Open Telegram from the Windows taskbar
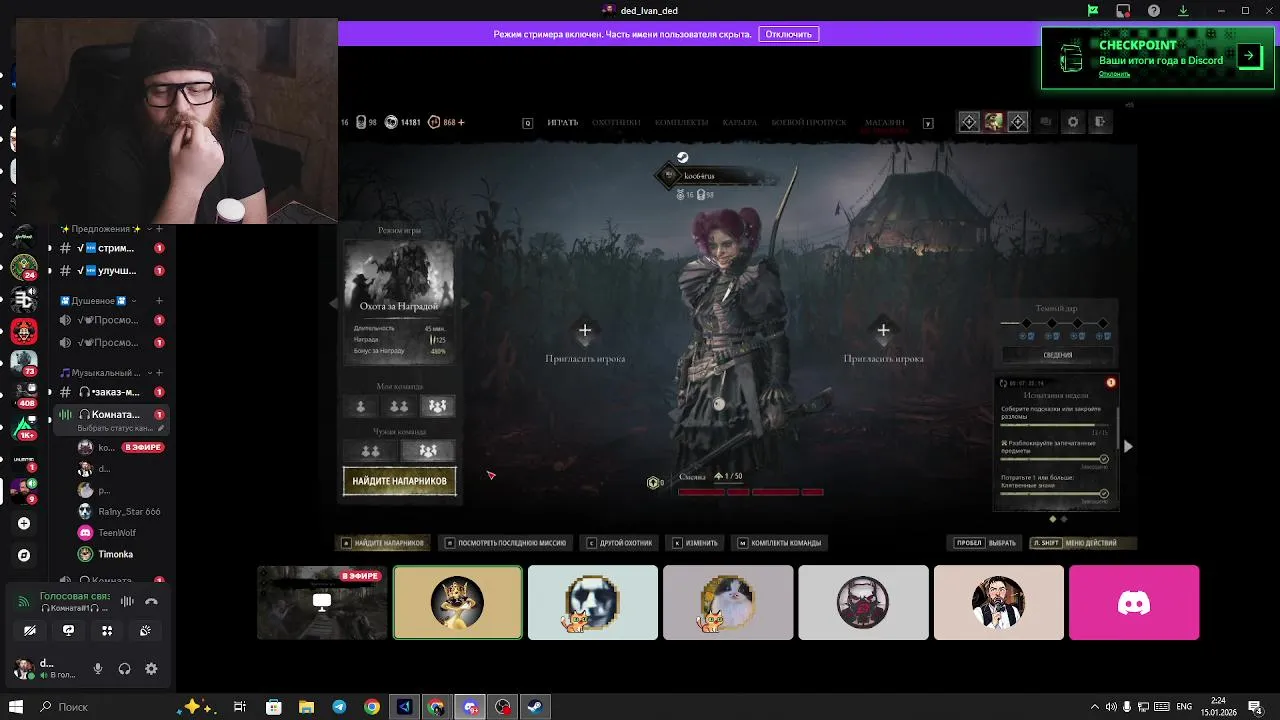 (x=339, y=707)
